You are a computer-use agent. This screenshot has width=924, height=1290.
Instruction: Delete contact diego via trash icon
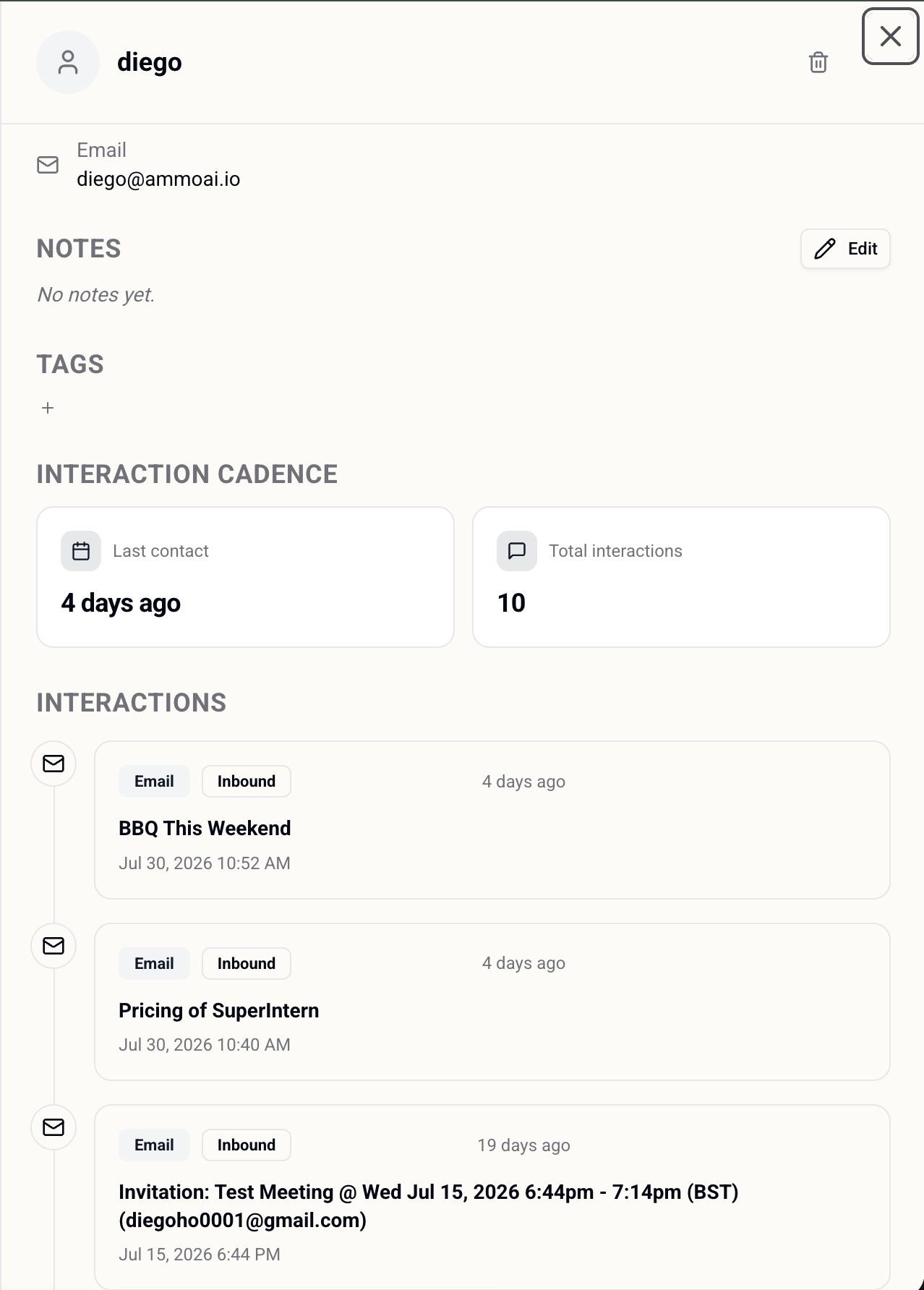point(818,62)
